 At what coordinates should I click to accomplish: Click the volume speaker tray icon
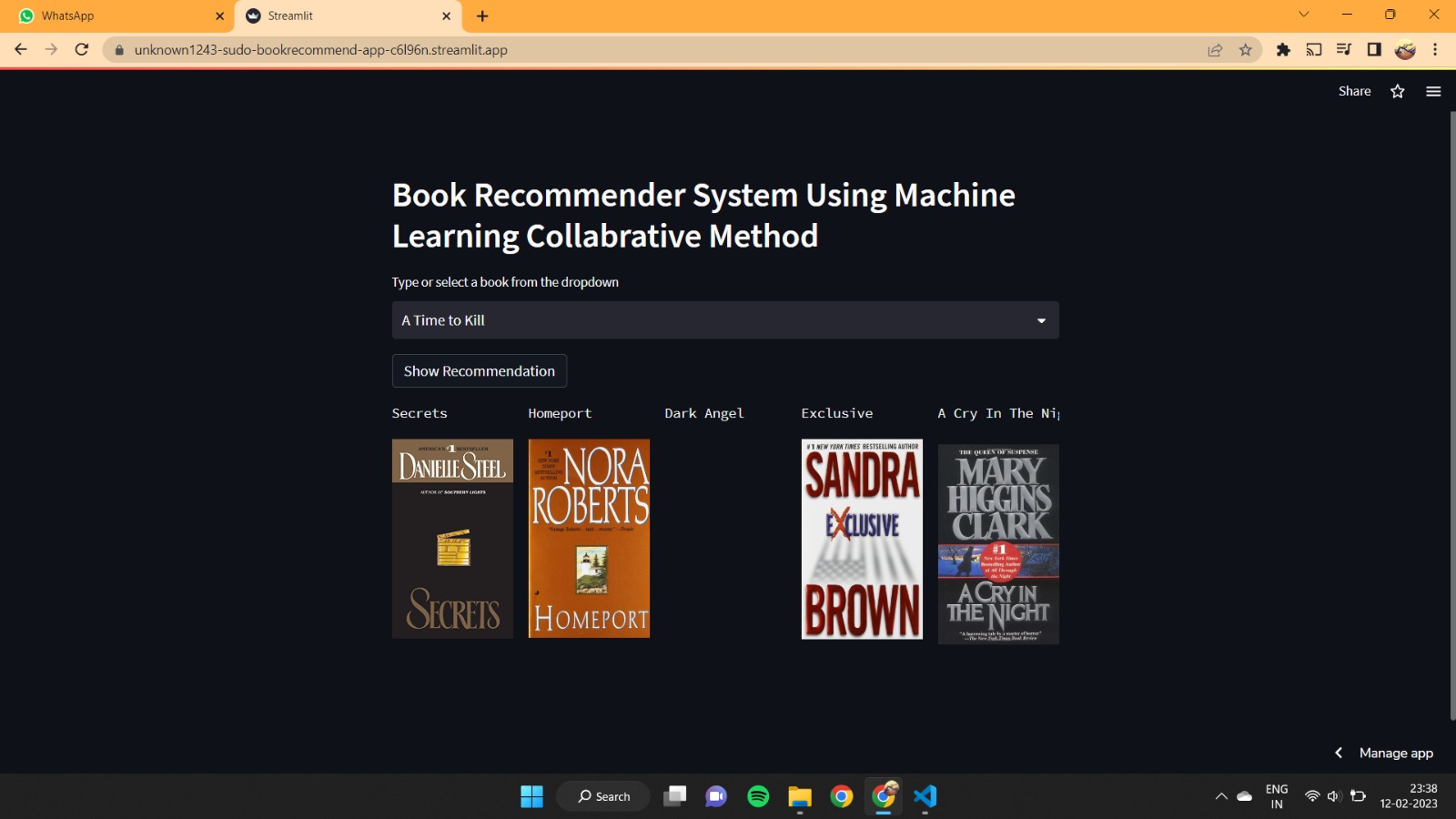(x=1334, y=796)
